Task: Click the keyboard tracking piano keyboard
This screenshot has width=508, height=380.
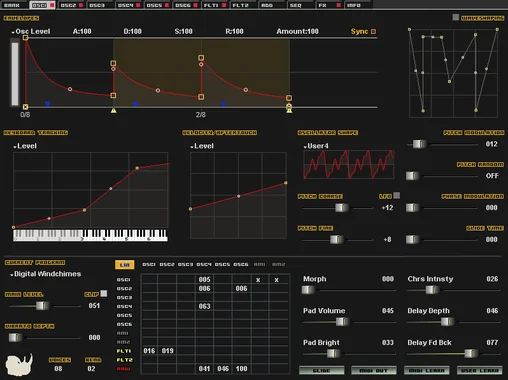Action: click(90, 235)
